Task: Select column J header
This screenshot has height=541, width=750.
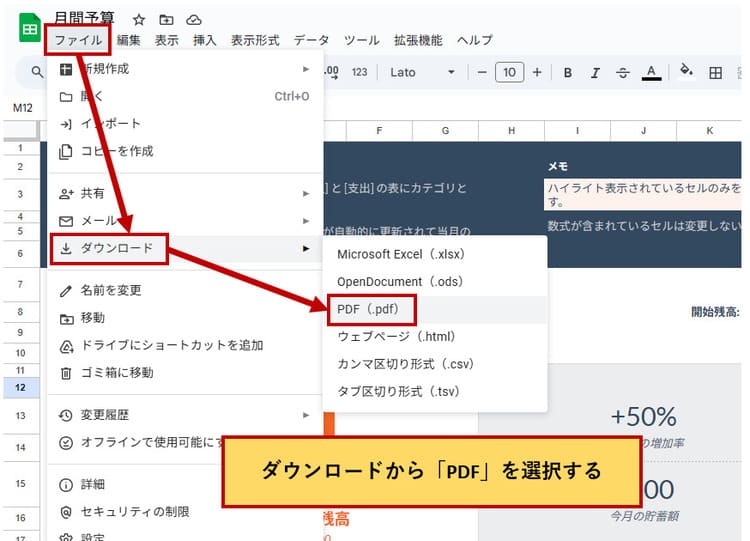Action: point(643,131)
